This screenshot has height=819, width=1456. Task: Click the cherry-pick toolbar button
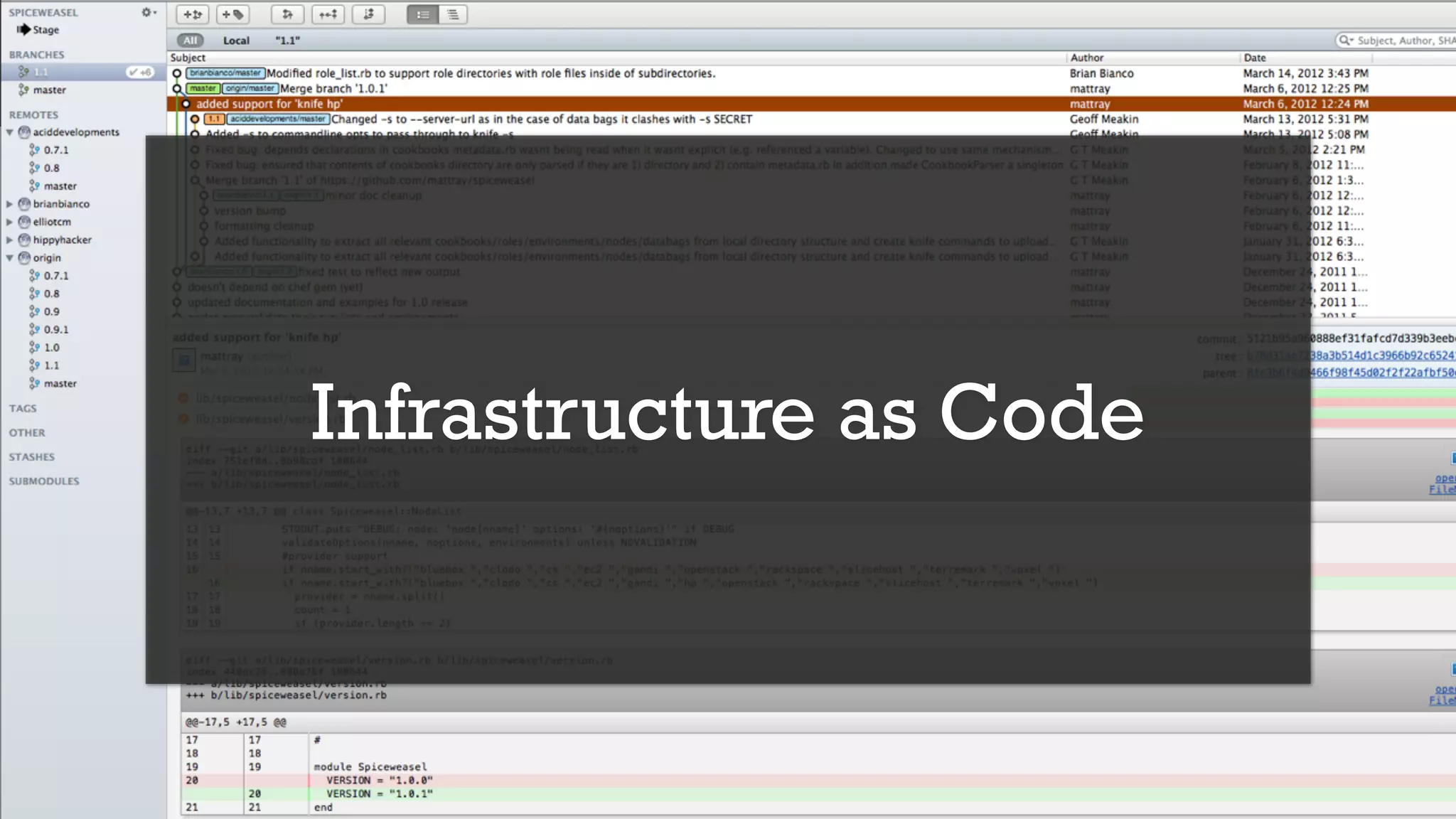[328, 14]
